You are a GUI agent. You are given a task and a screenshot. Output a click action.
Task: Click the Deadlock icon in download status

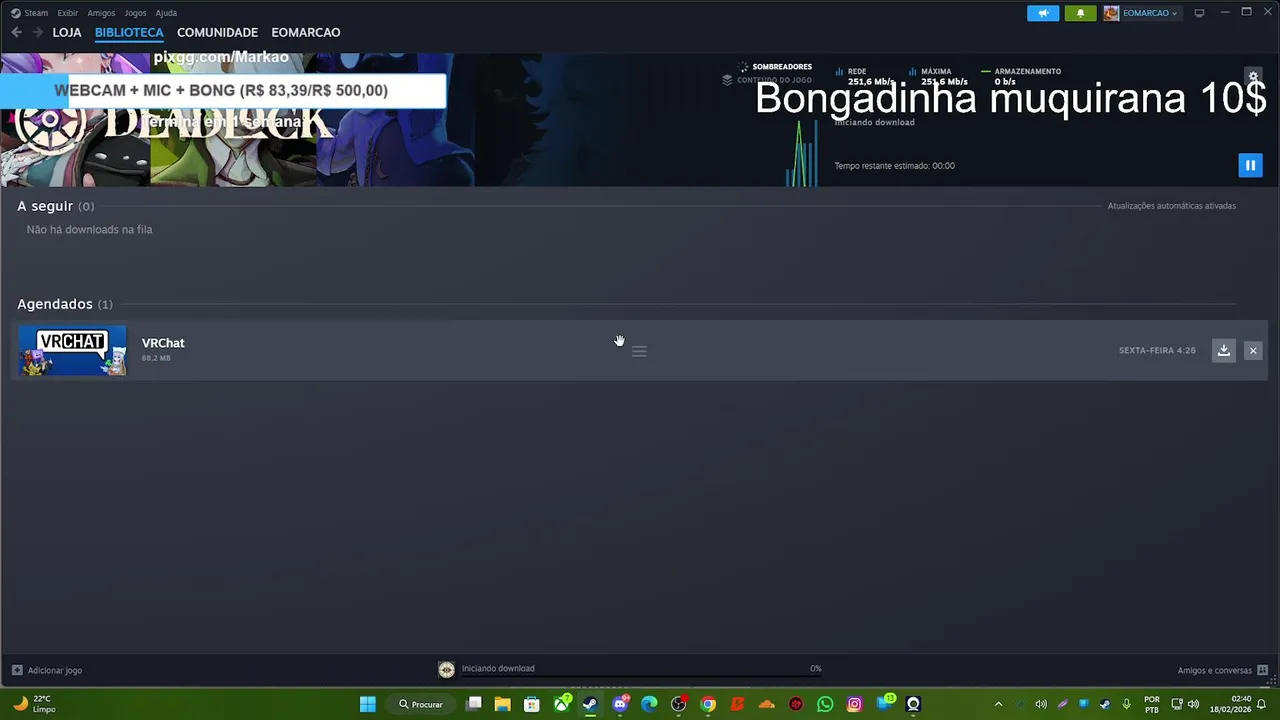(x=446, y=669)
